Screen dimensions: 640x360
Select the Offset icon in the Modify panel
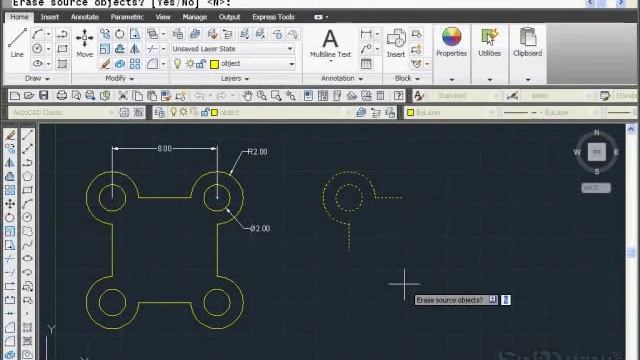click(120, 49)
